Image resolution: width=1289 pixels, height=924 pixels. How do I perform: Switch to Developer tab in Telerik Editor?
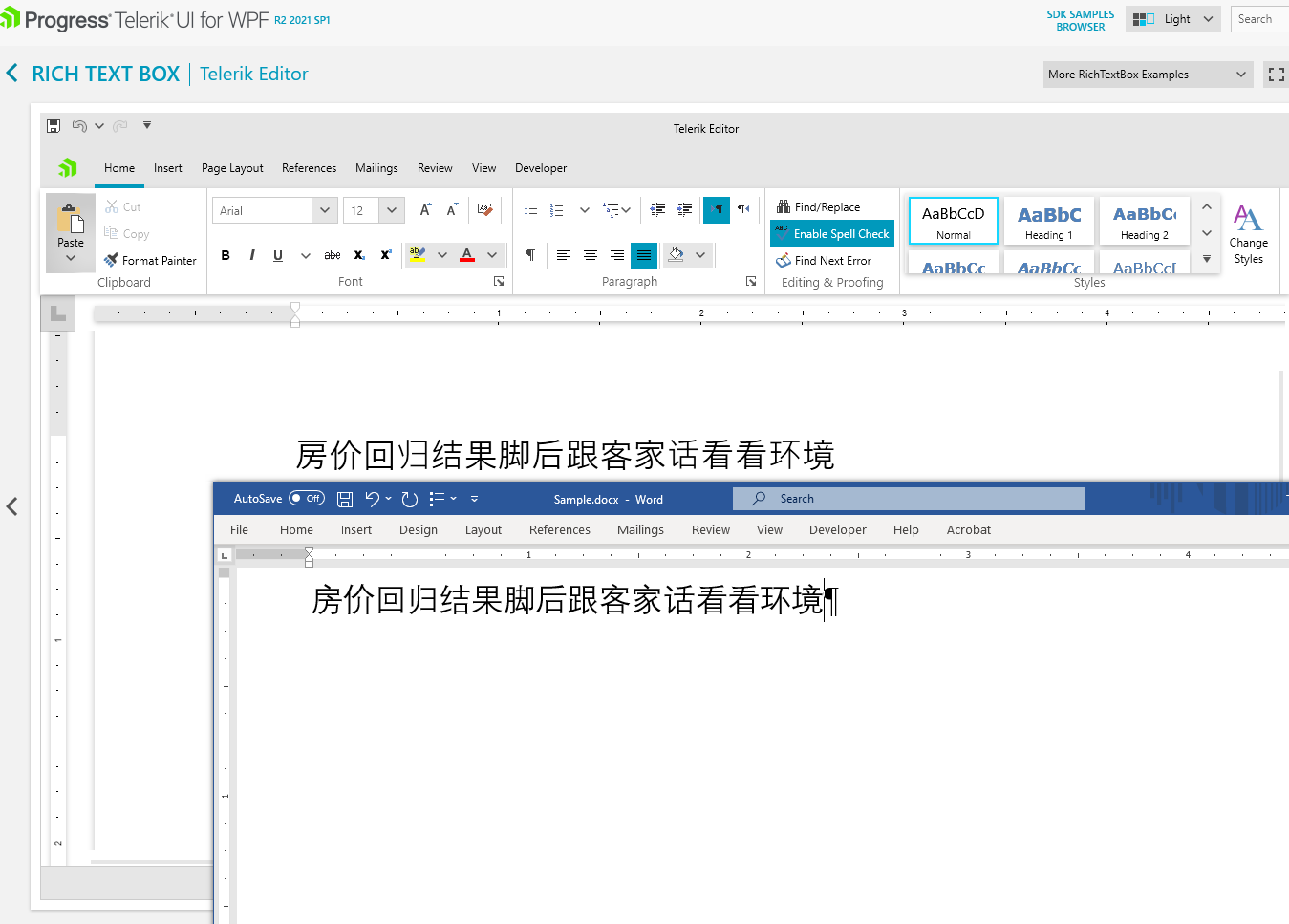[x=541, y=168]
